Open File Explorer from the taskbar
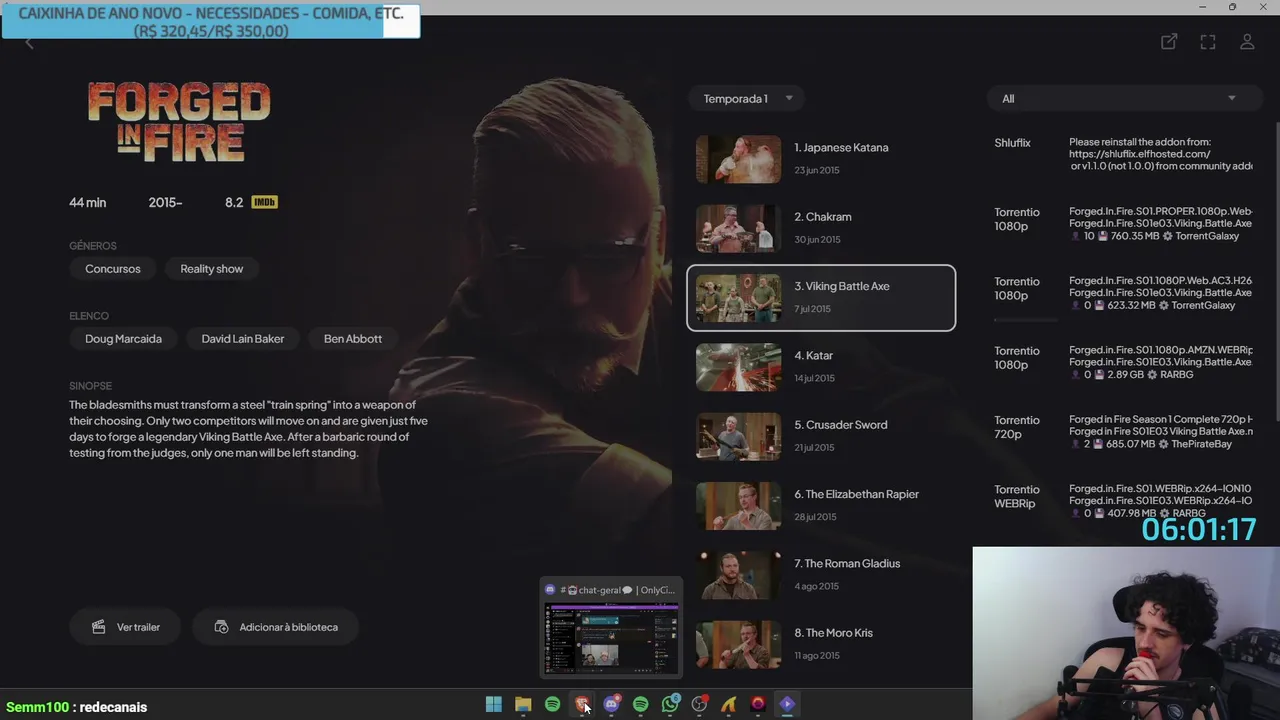The height and width of the screenshot is (720, 1280). [523, 704]
